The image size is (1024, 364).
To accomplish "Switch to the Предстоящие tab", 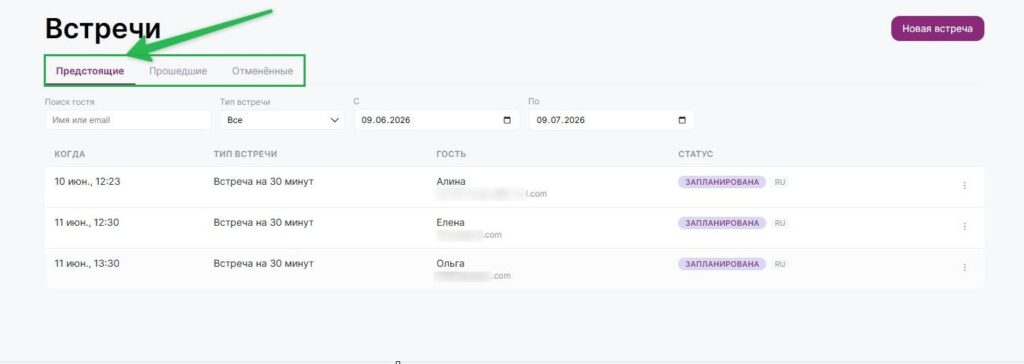I will coord(90,71).
